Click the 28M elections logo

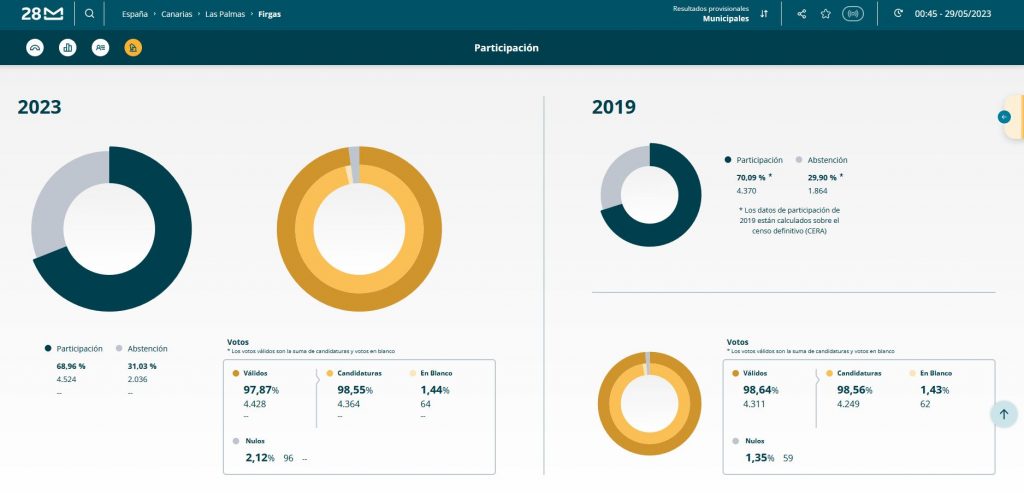pos(42,14)
